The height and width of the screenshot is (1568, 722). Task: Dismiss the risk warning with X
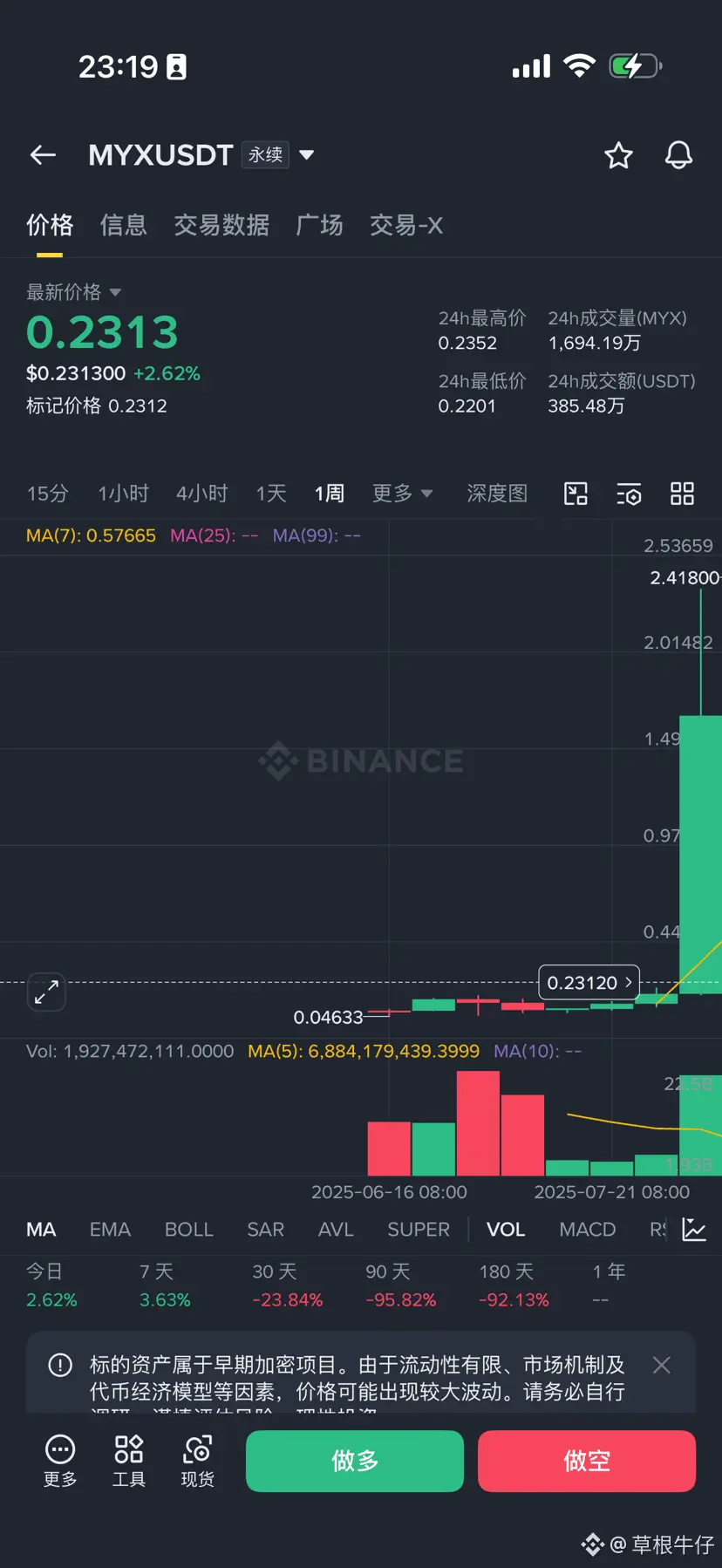click(x=662, y=1365)
